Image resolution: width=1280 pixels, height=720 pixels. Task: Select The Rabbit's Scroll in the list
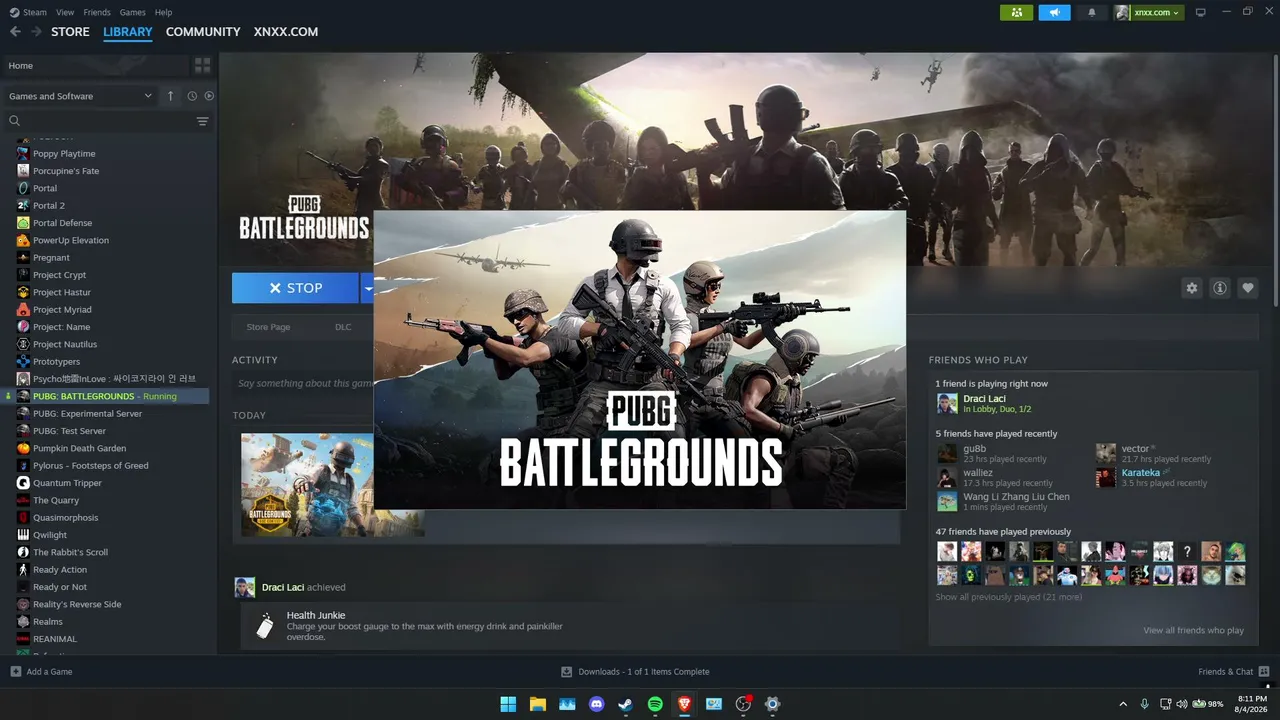[x=71, y=552]
